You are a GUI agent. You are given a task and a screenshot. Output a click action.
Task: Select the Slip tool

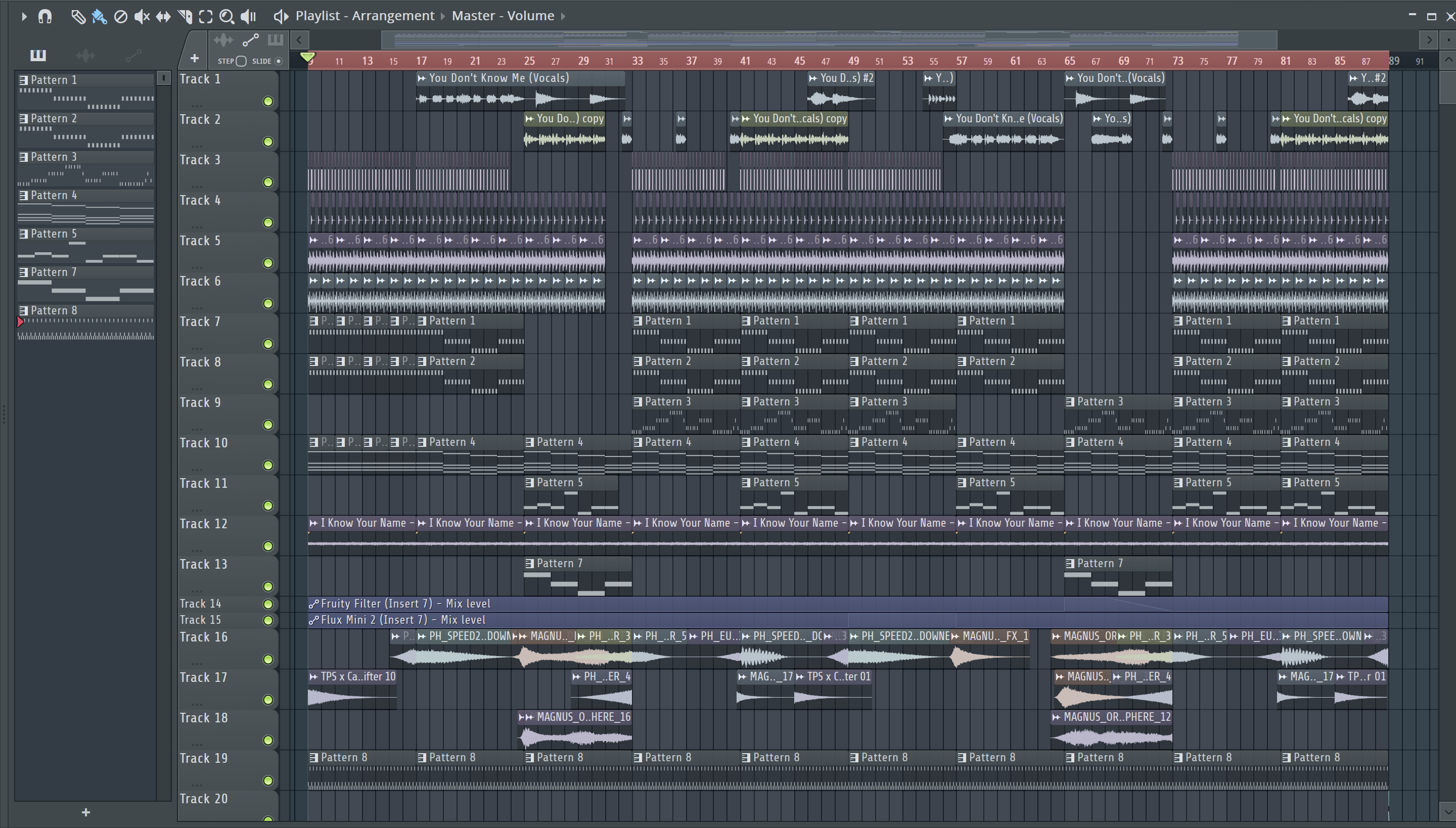click(x=163, y=17)
